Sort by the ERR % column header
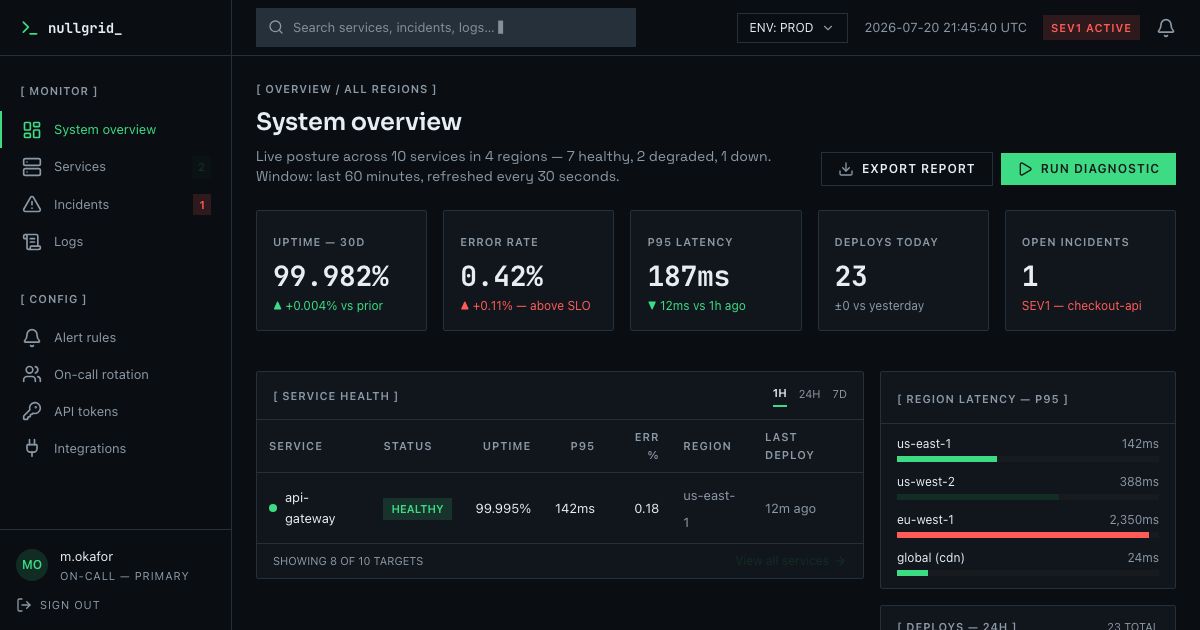This screenshot has width=1200, height=630. coord(647,446)
